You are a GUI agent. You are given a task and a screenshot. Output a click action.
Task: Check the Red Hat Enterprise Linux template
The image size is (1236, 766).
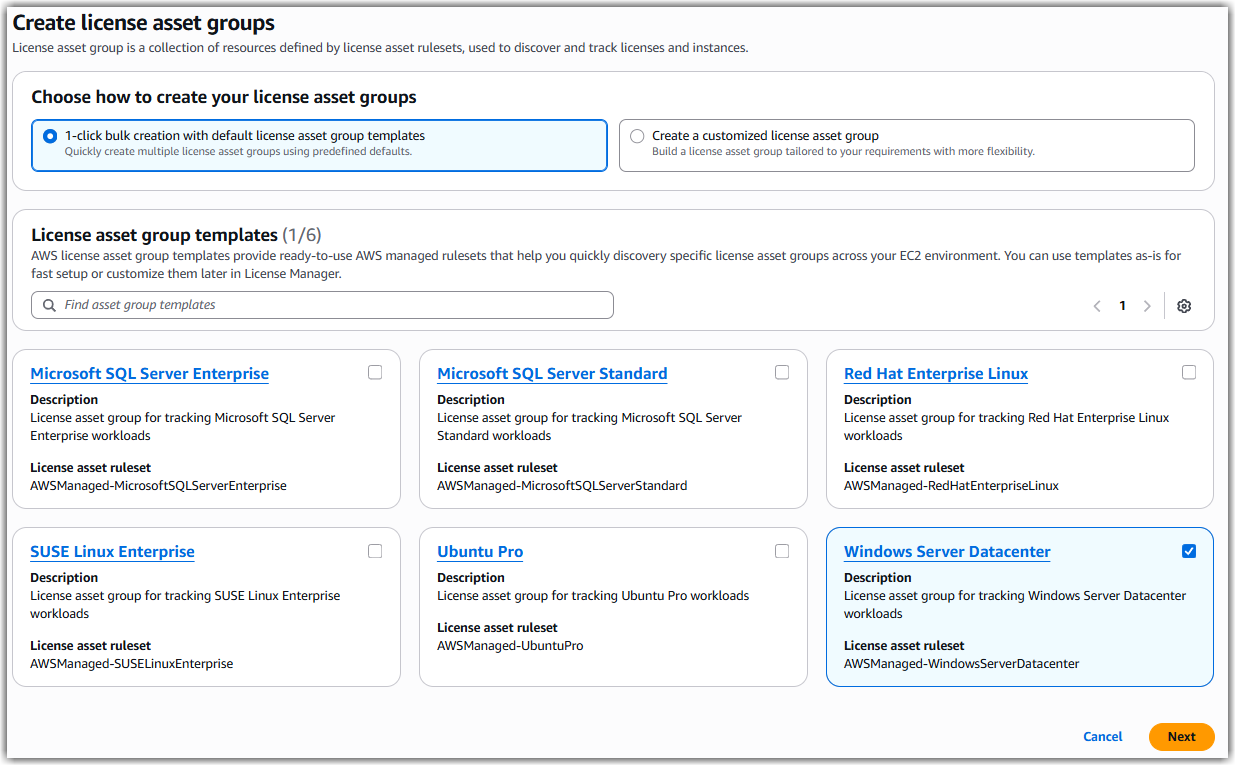(x=1189, y=371)
